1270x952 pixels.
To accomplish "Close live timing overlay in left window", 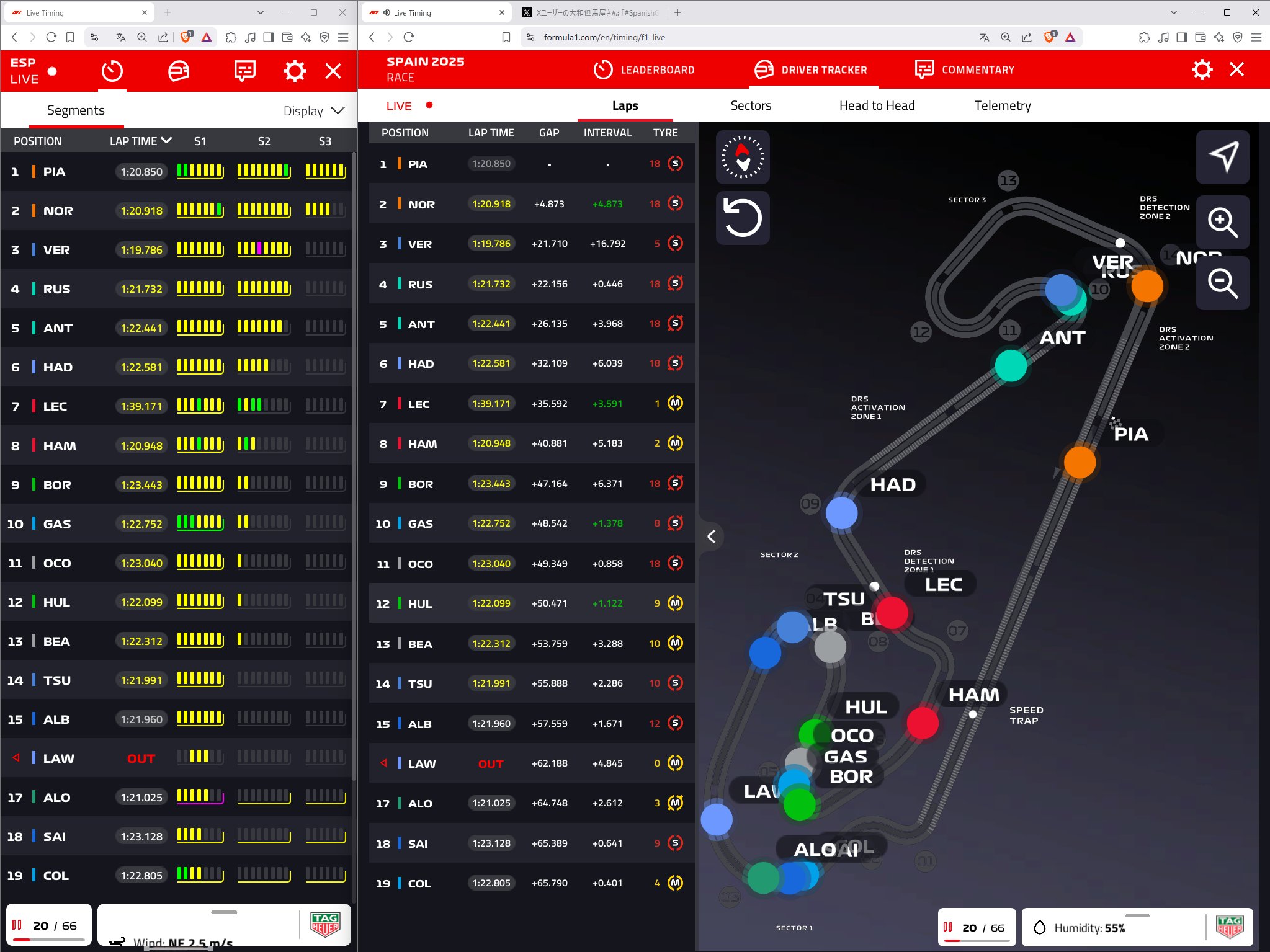I will pos(333,71).
